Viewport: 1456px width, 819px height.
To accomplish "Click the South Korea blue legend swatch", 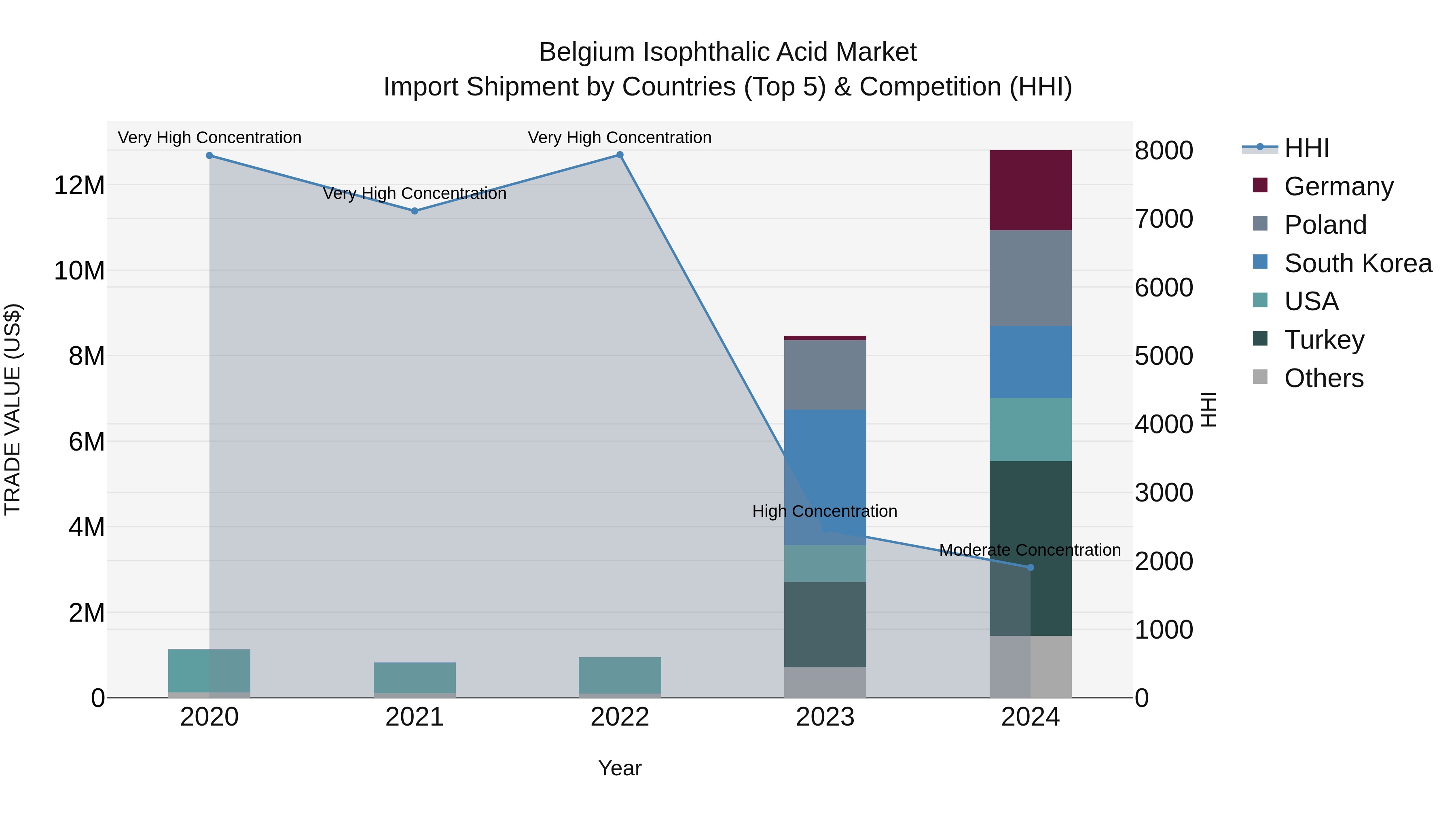I will click(1260, 262).
